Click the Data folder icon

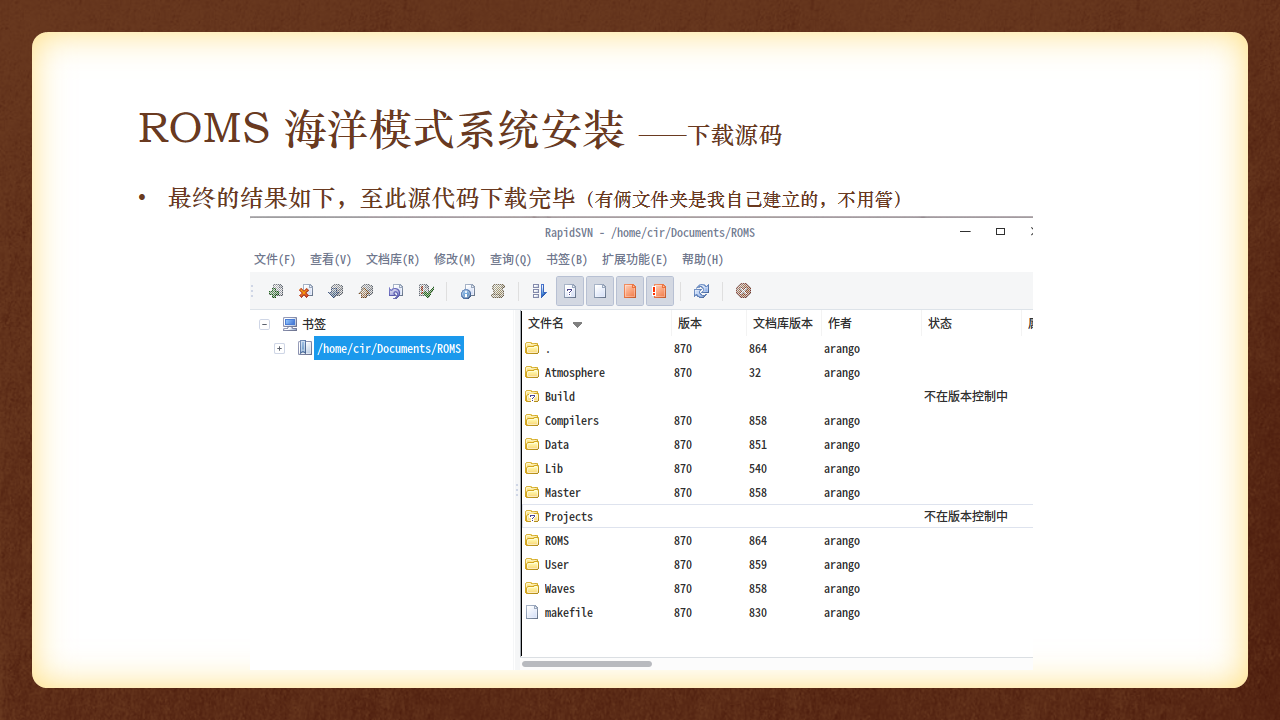click(532, 444)
